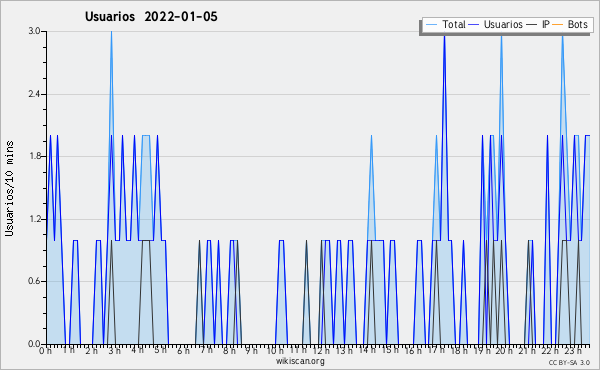
Task: Click the '10 h' x-axis label
Action: click(x=275, y=350)
